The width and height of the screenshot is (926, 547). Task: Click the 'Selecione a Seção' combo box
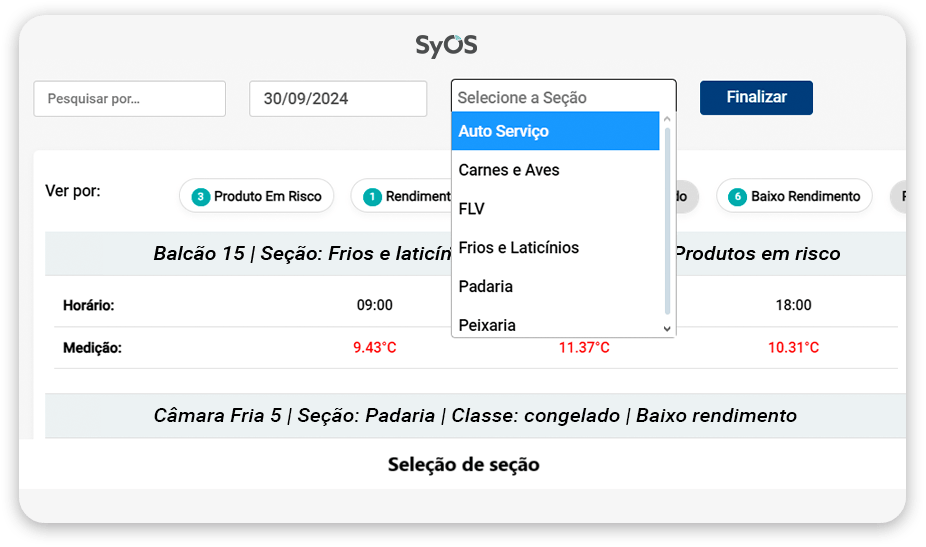click(x=563, y=97)
